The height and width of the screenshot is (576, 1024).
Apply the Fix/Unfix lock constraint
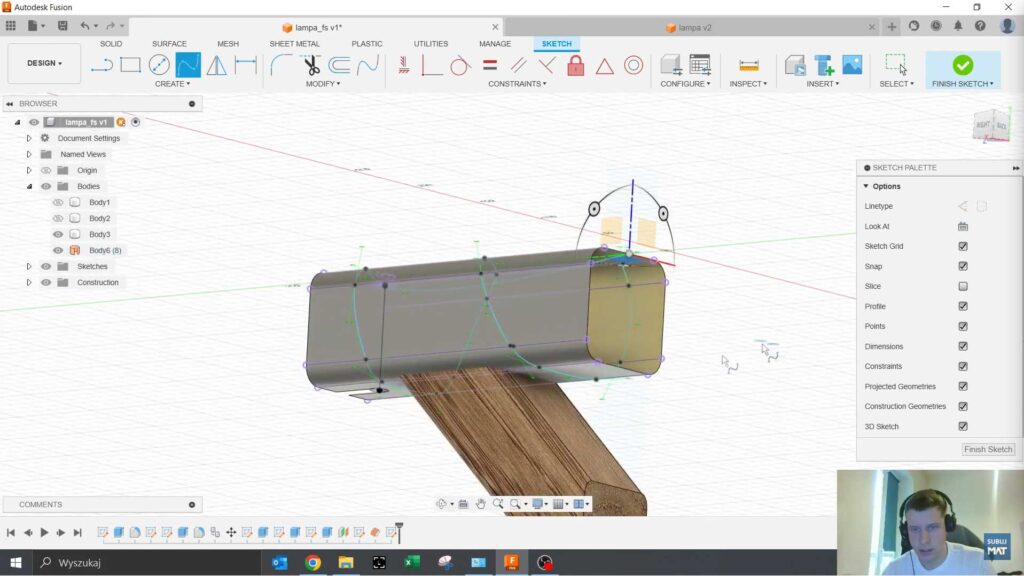(x=576, y=66)
